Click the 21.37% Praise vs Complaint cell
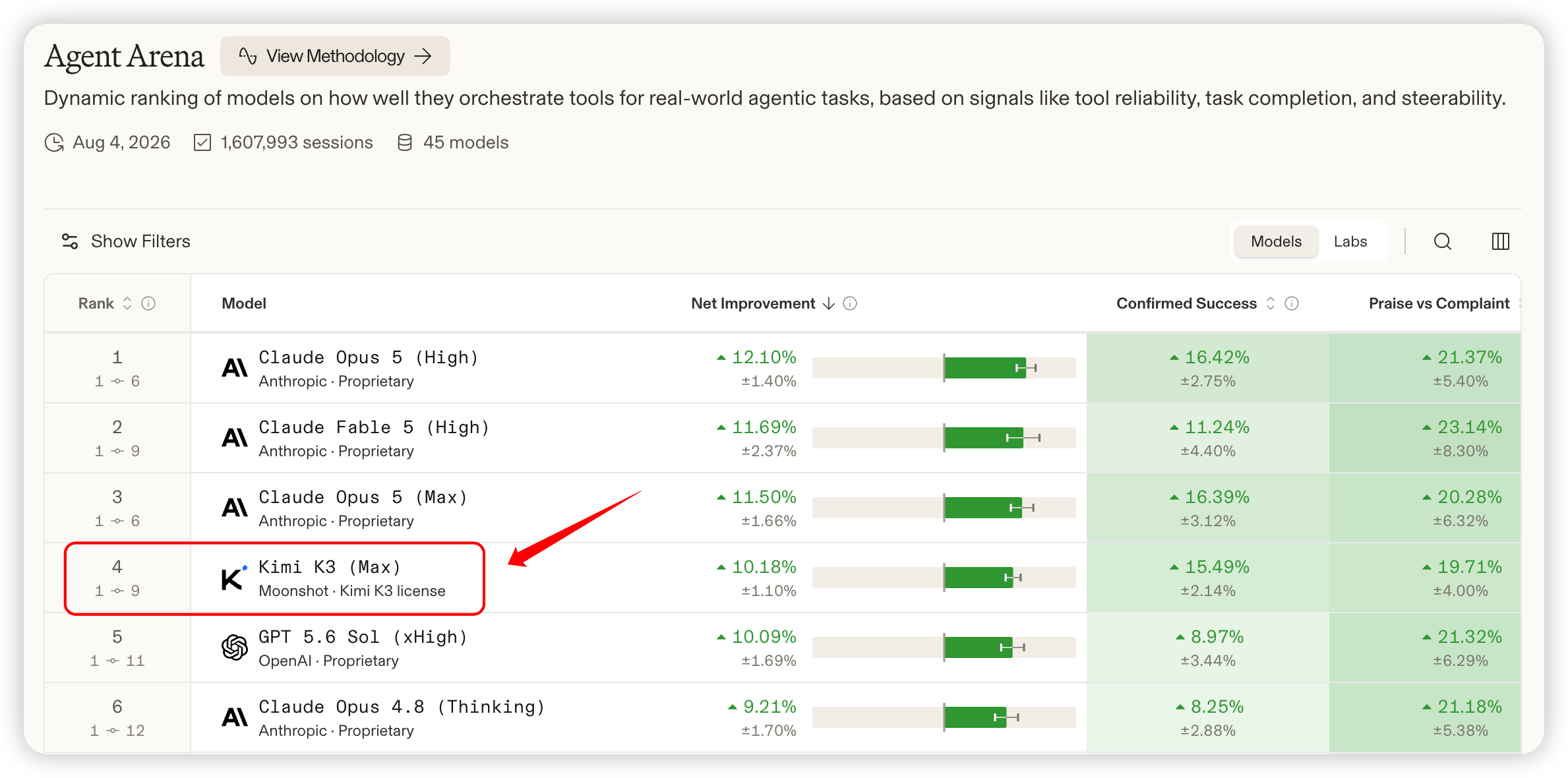 coord(1425,368)
